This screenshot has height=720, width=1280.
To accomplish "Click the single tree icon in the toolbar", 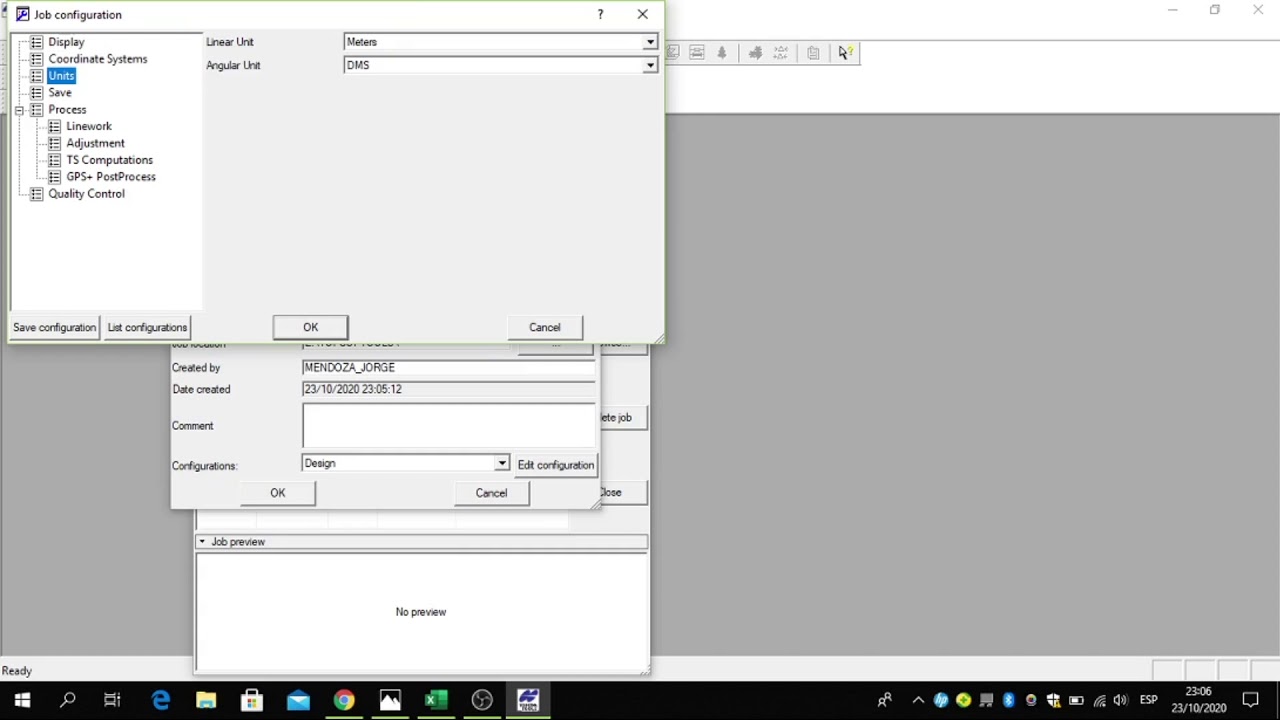I will pos(722,53).
